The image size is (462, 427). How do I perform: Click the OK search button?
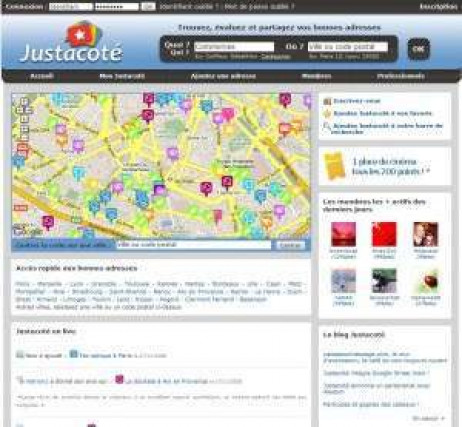pyautogui.click(x=419, y=49)
